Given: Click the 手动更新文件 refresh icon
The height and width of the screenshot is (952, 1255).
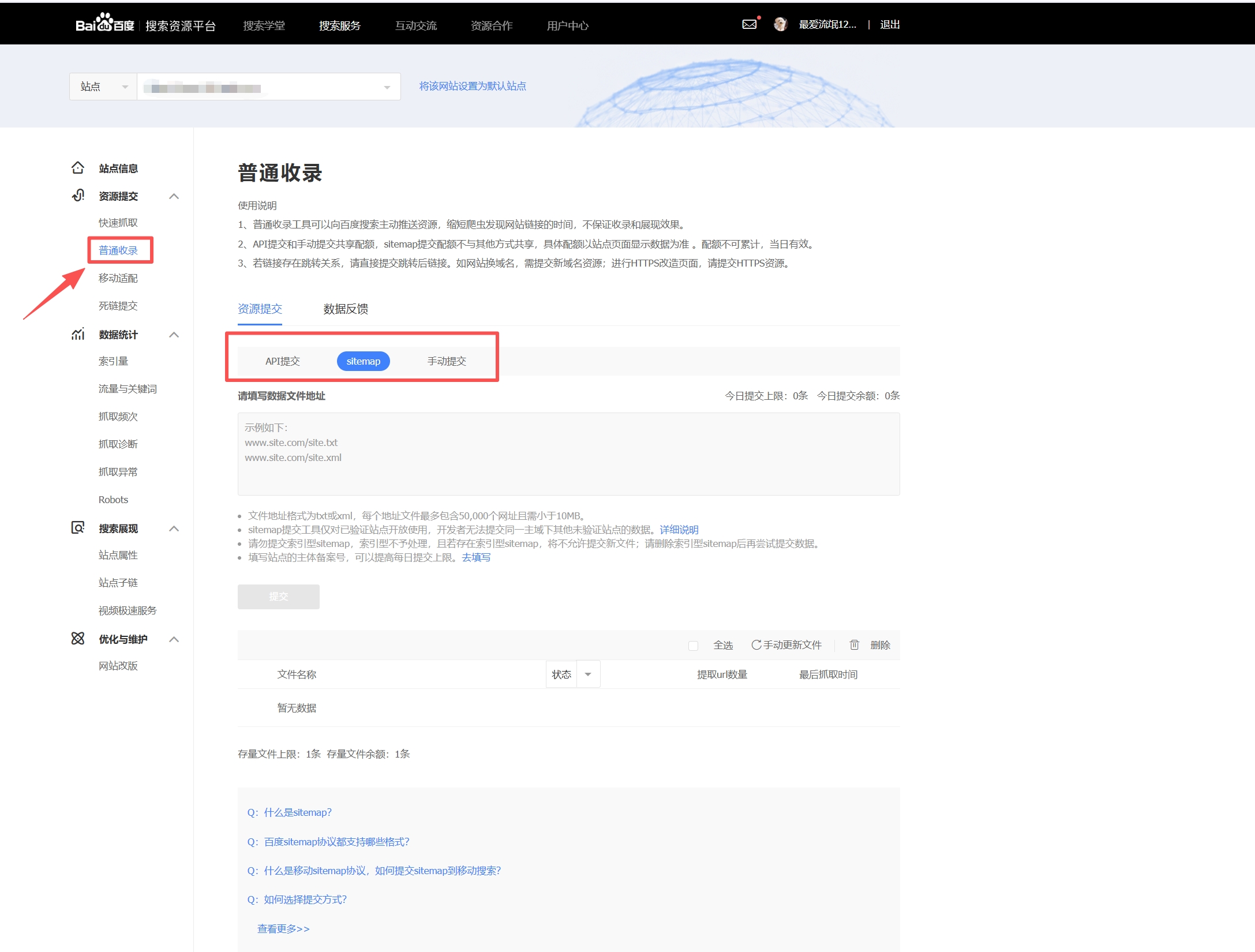Looking at the screenshot, I should coord(756,644).
